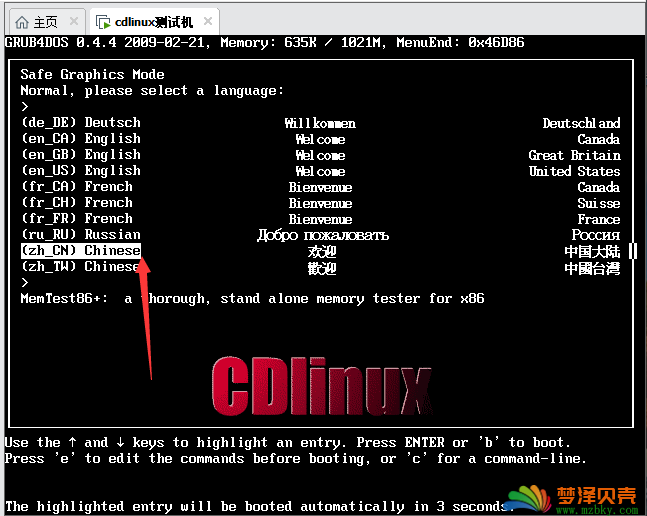Choose the (en_GB) English entry

click(81, 155)
